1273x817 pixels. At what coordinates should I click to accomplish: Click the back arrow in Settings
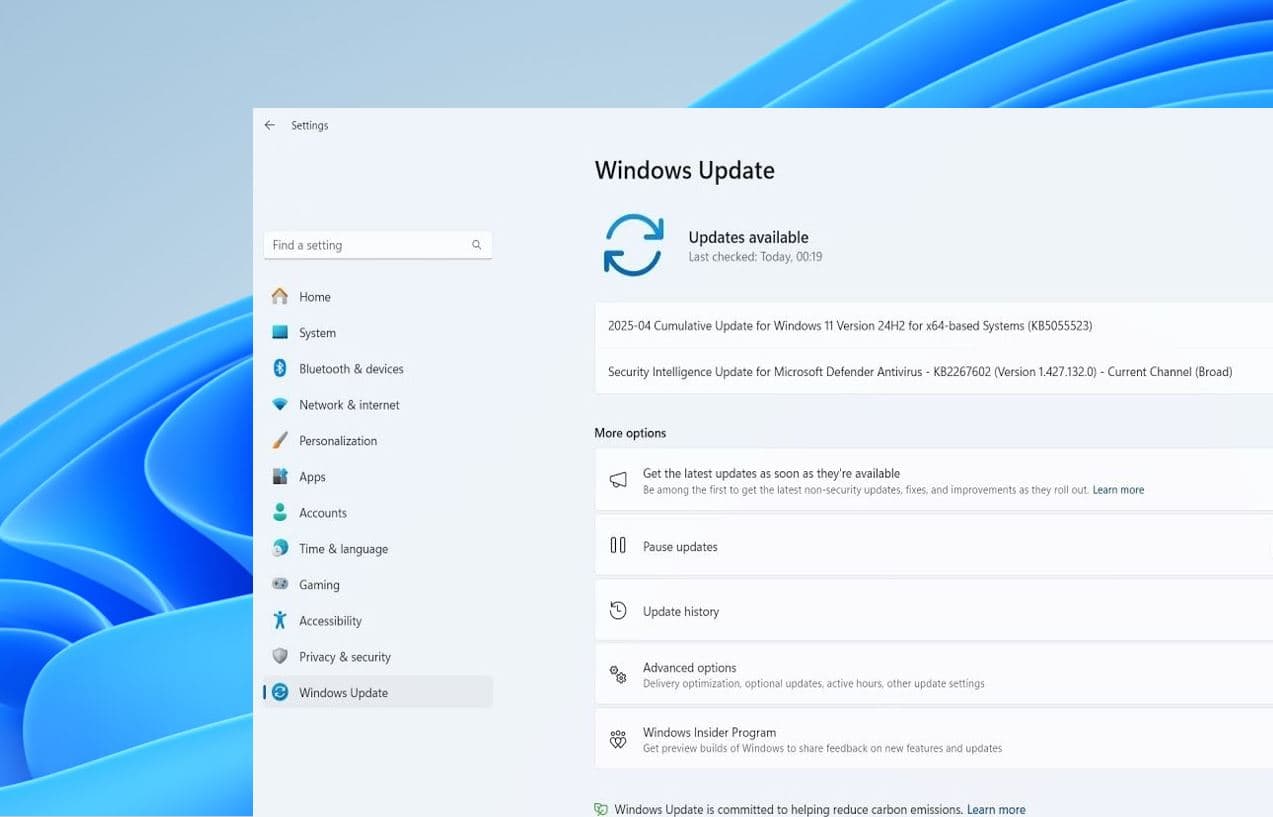coord(269,124)
